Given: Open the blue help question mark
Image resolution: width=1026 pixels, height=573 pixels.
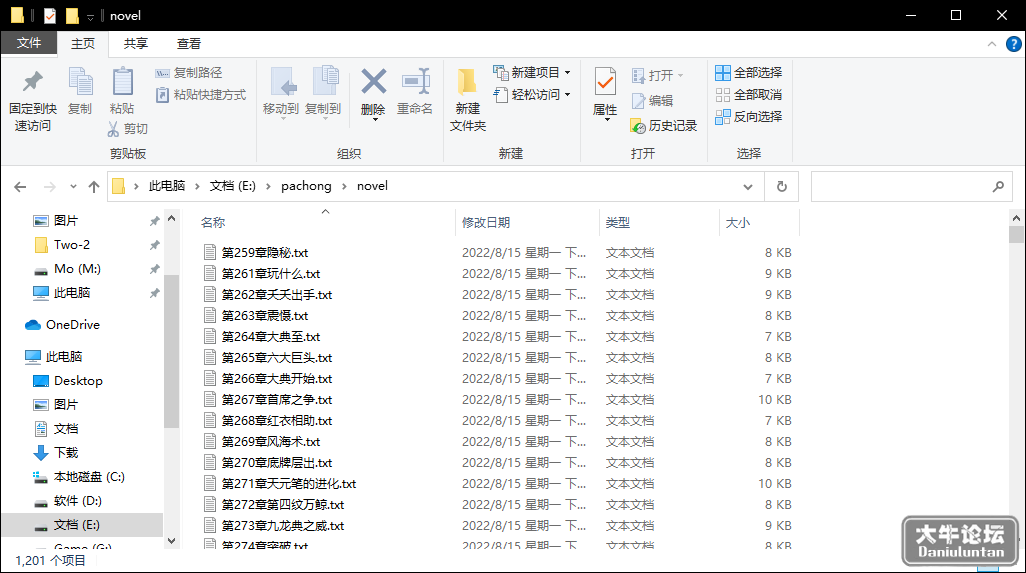Looking at the screenshot, I should pyautogui.click(x=1013, y=44).
